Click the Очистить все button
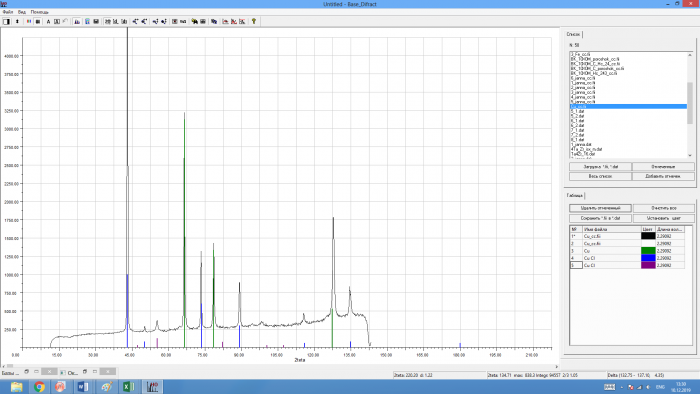 click(663, 208)
